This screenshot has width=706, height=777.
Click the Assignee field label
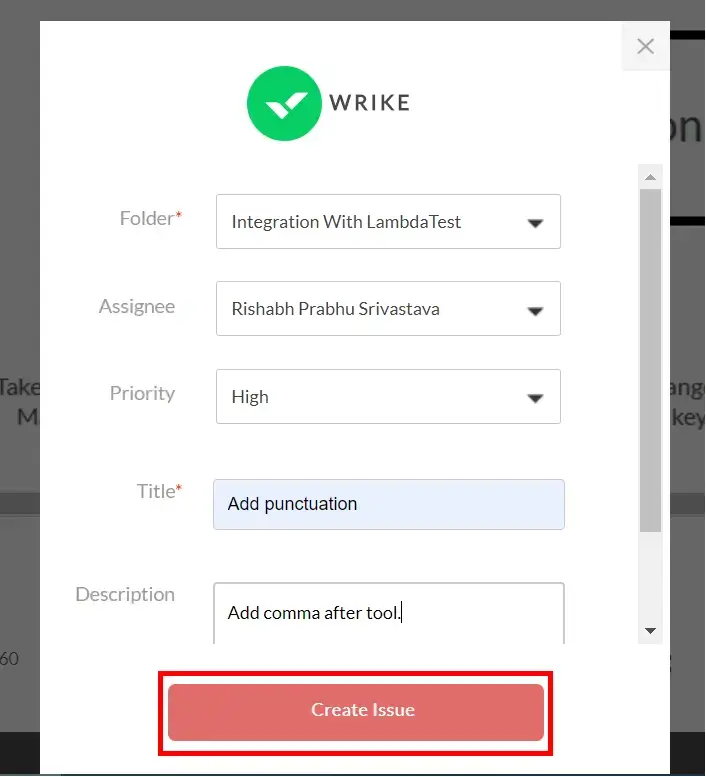[x=137, y=306]
